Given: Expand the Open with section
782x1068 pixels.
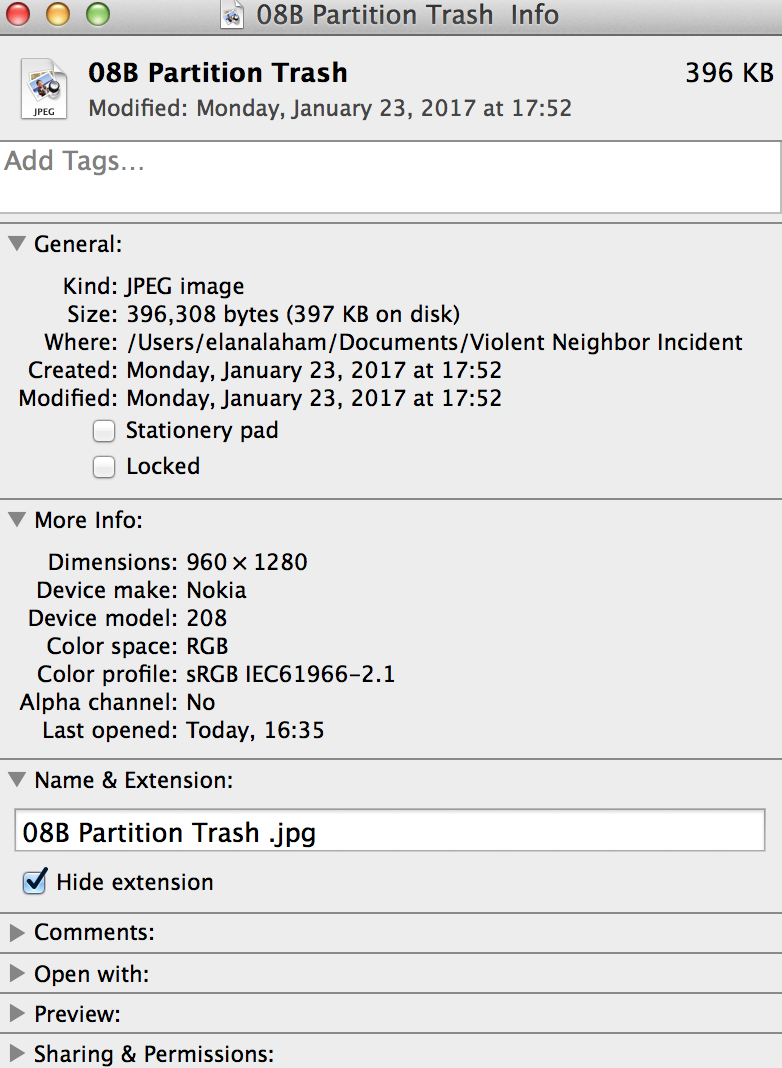Looking at the screenshot, I should coord(17,973).
